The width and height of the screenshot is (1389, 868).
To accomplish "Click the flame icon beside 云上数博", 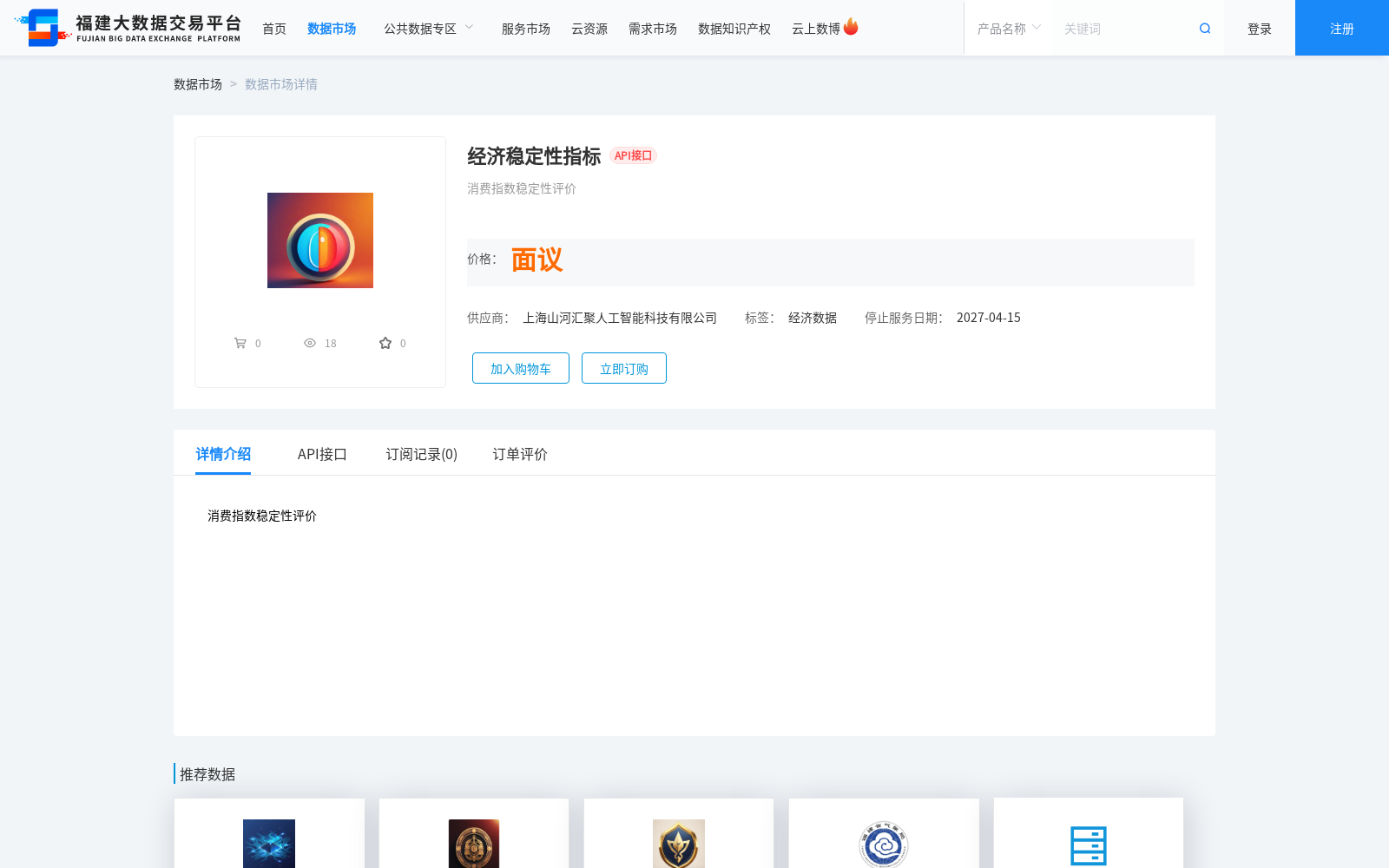I will pyautogui.click(x=851, y=27).
